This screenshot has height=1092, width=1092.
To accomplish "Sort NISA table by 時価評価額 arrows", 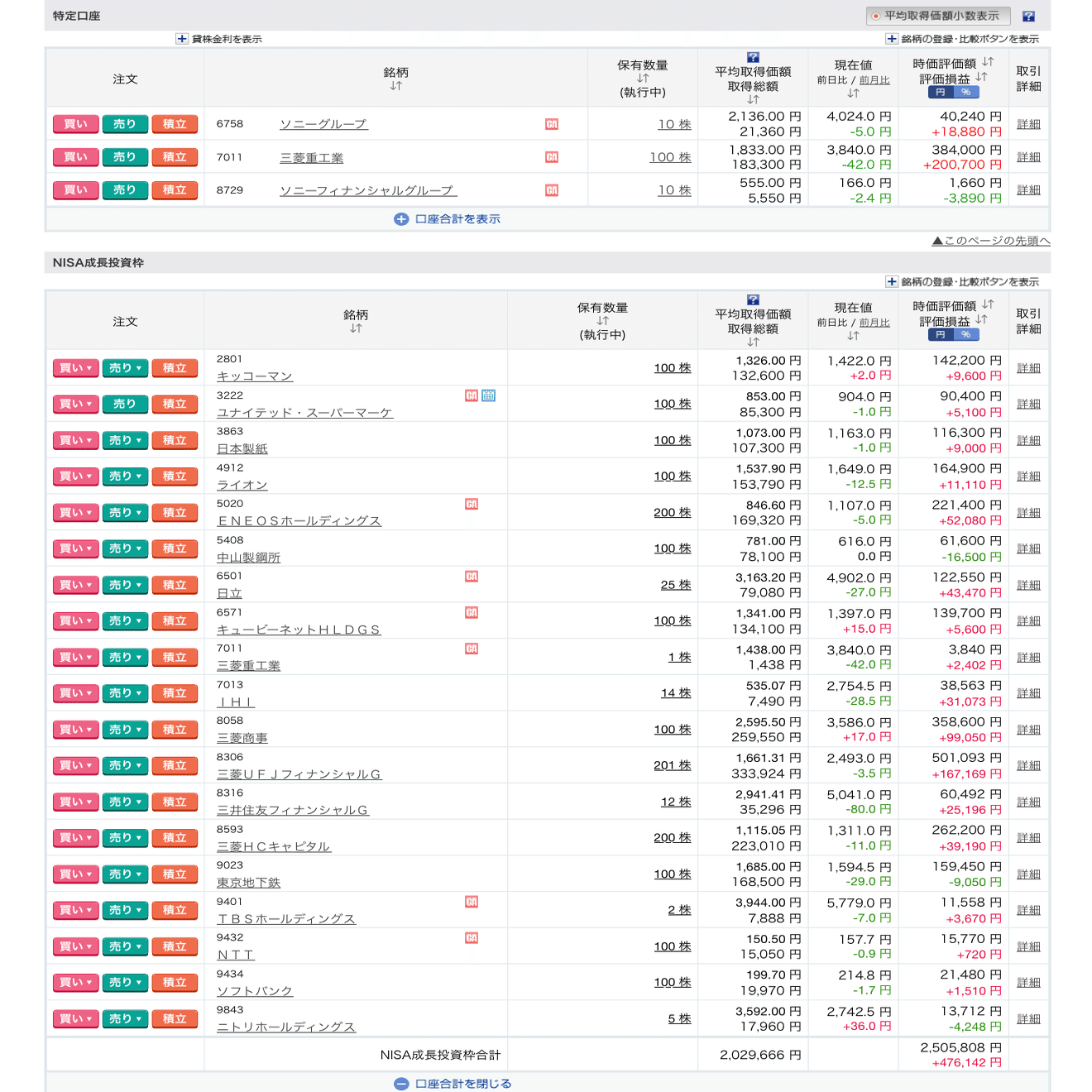I will click(988, 304).
